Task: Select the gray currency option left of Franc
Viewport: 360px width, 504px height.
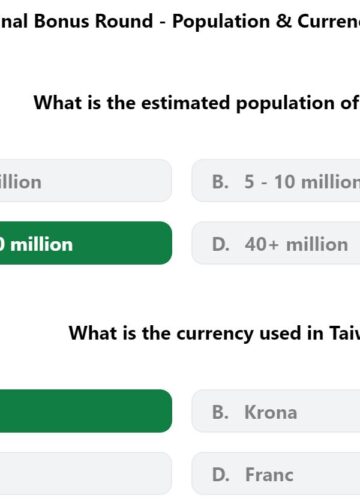Action: coord(86,474)
